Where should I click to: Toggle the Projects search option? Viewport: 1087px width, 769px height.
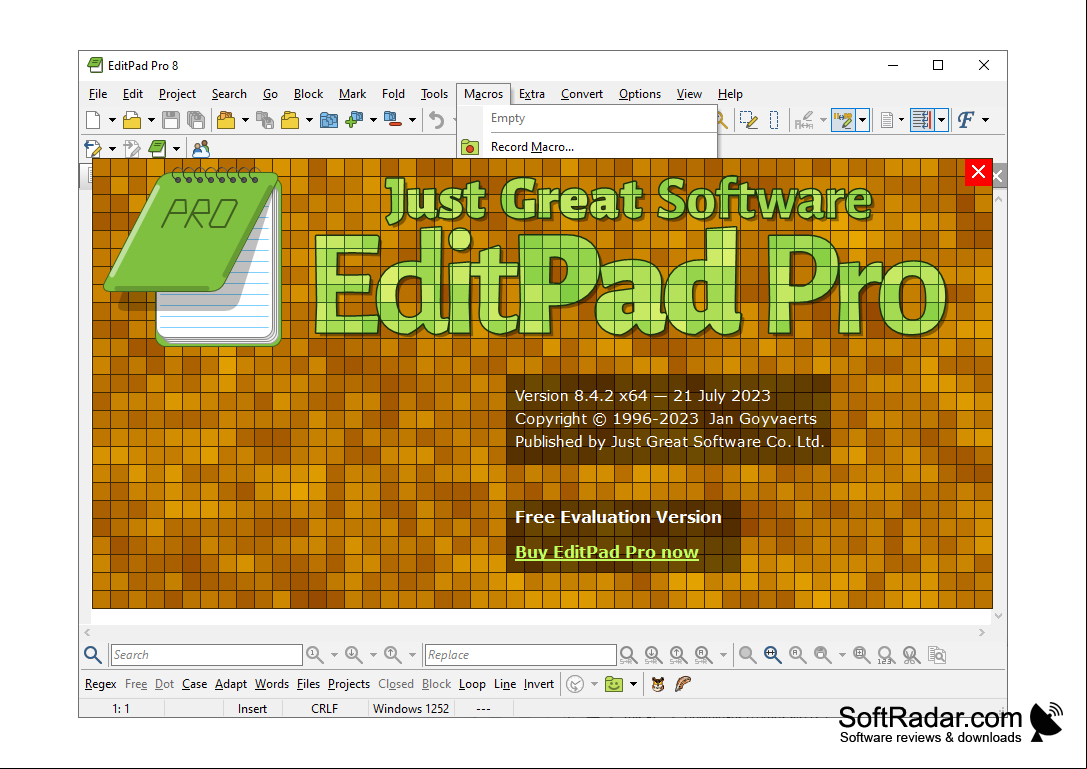[x=349, y=684]
